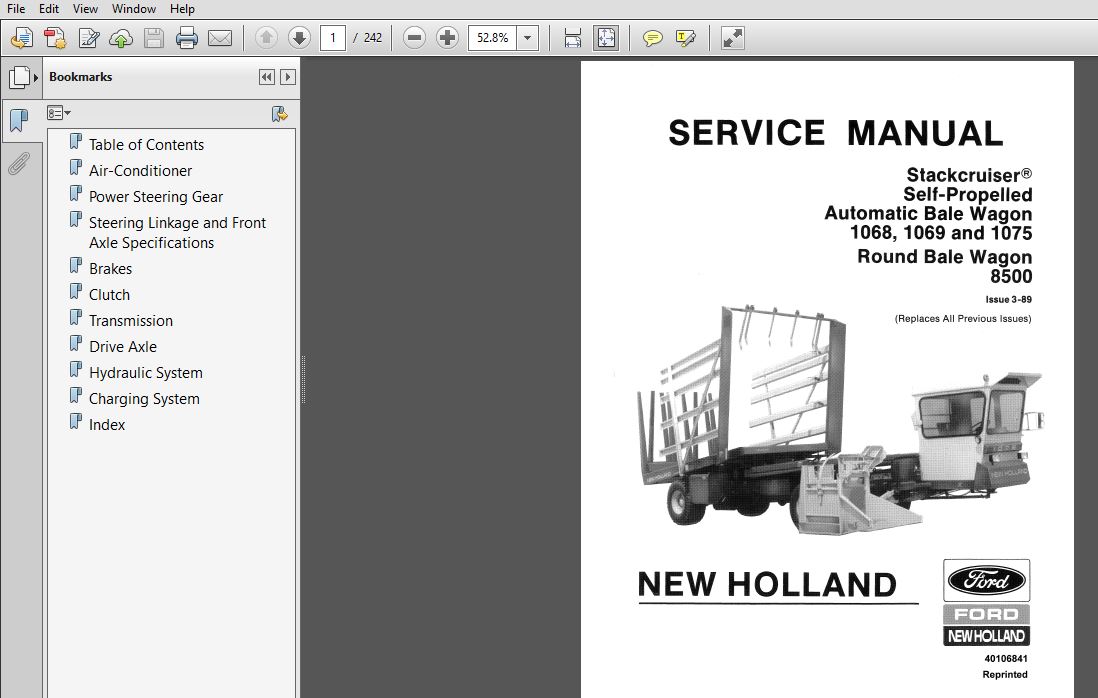This screenshot has width=1098, height=698.
Task: Open the Table of Contents bookmark
Action: coord(146,145)
